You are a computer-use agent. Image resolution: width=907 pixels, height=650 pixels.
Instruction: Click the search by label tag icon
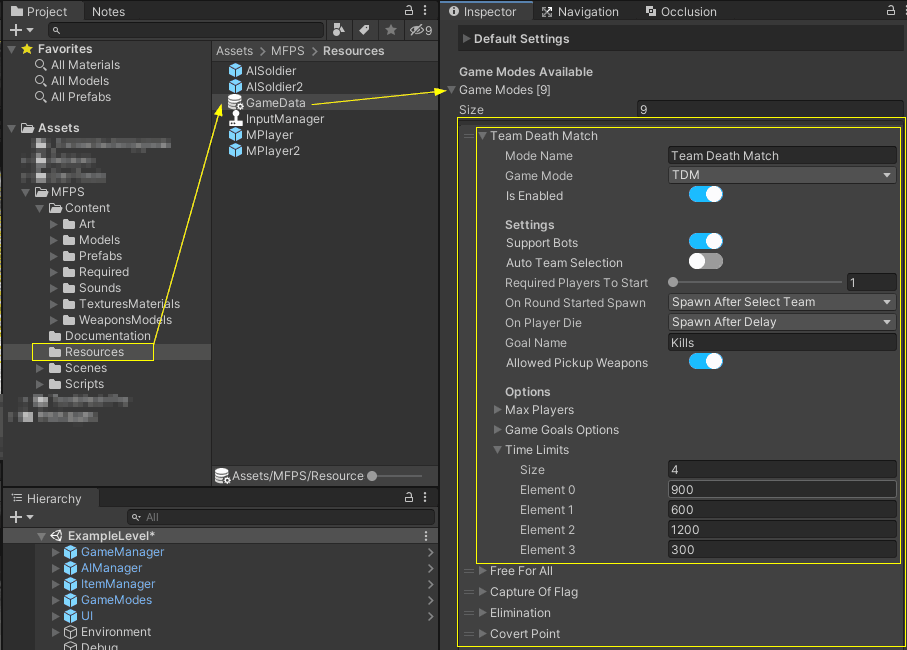[365, 30]
